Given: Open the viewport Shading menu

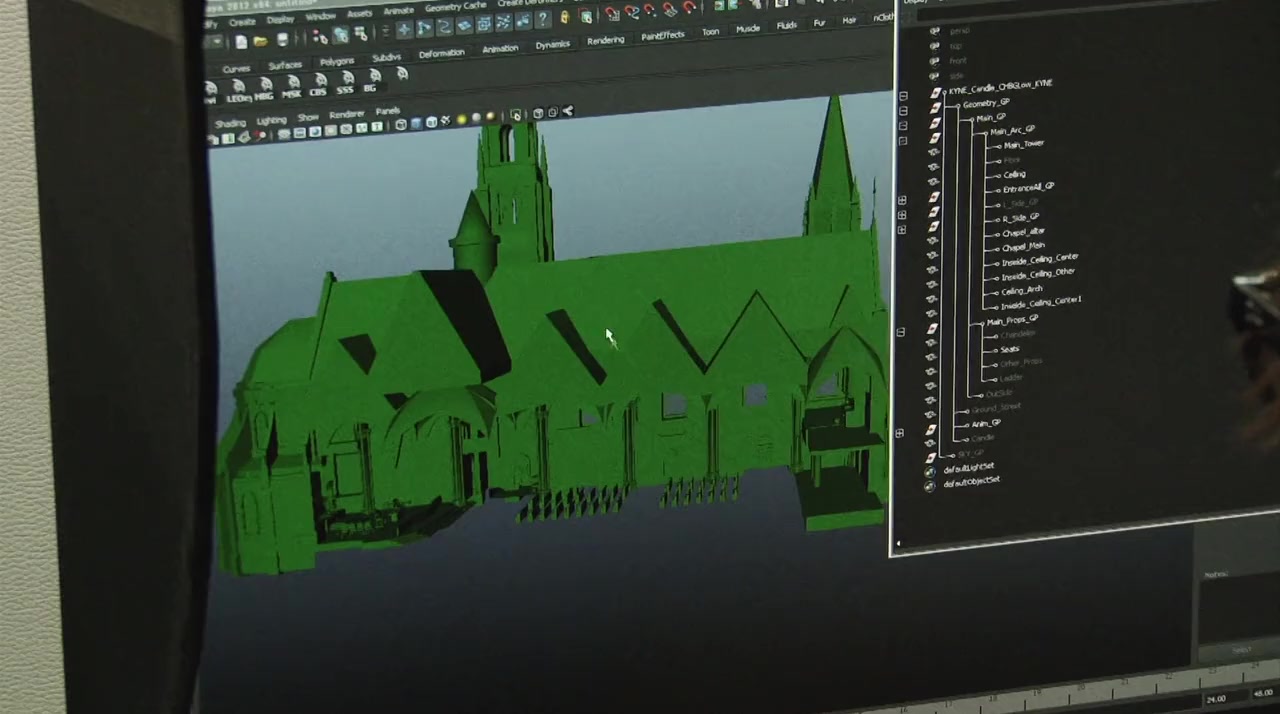Looking at the screenshot, I should [231, 123].
